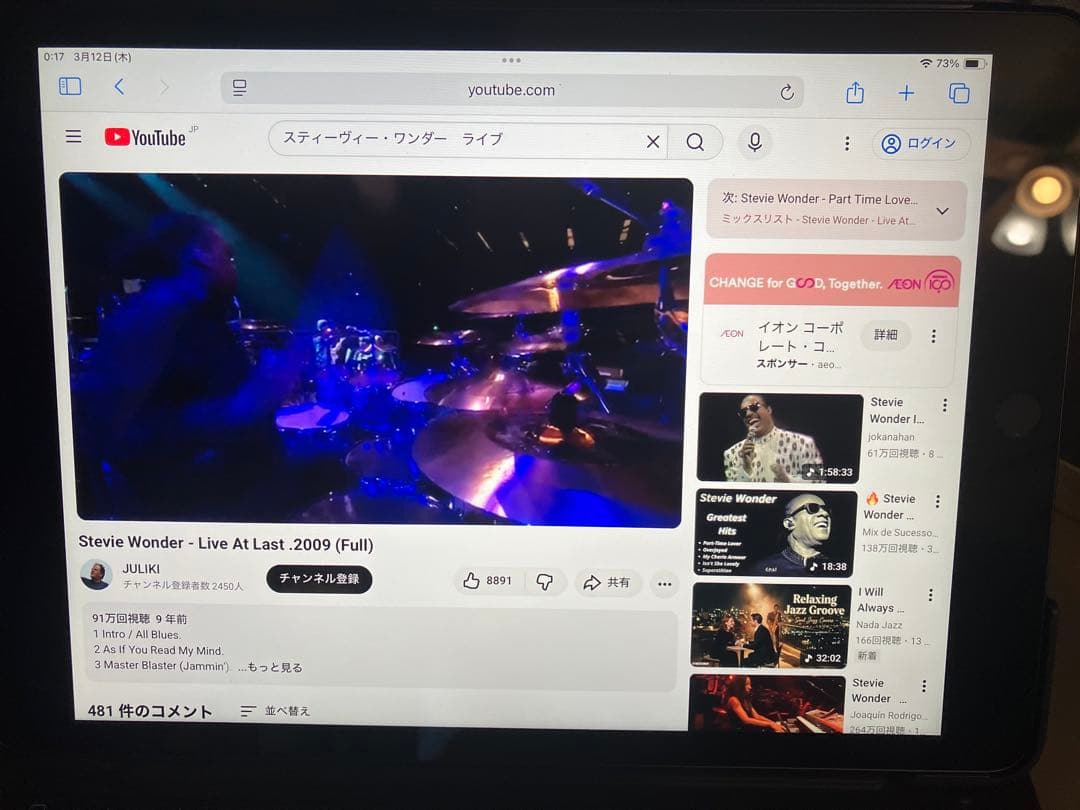The image size is (1080, 810).
Task: Sort comments with 並べ替え
Action: click(x=276, y=711)
